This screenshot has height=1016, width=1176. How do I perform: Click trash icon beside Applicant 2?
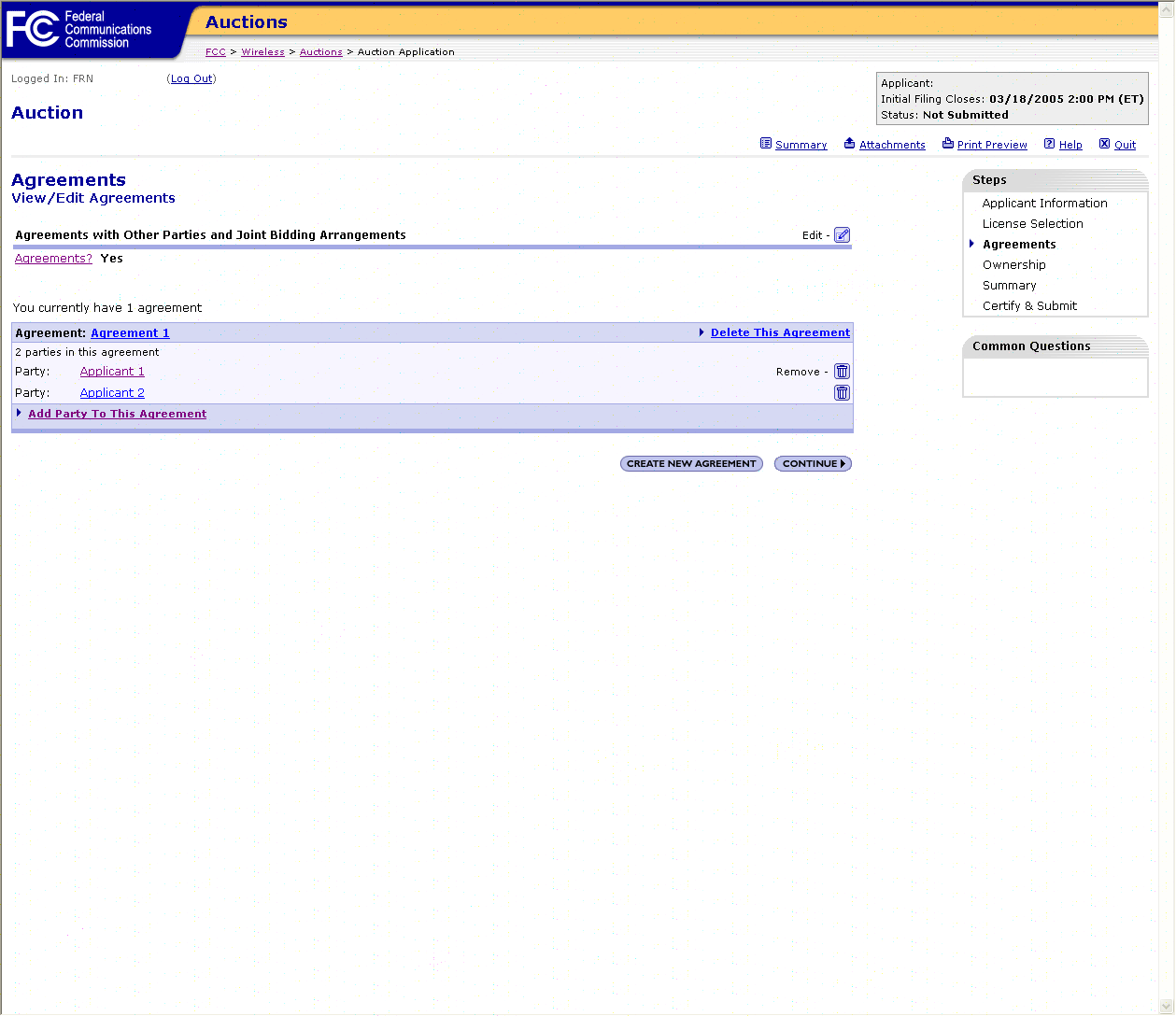click(842, 393)
